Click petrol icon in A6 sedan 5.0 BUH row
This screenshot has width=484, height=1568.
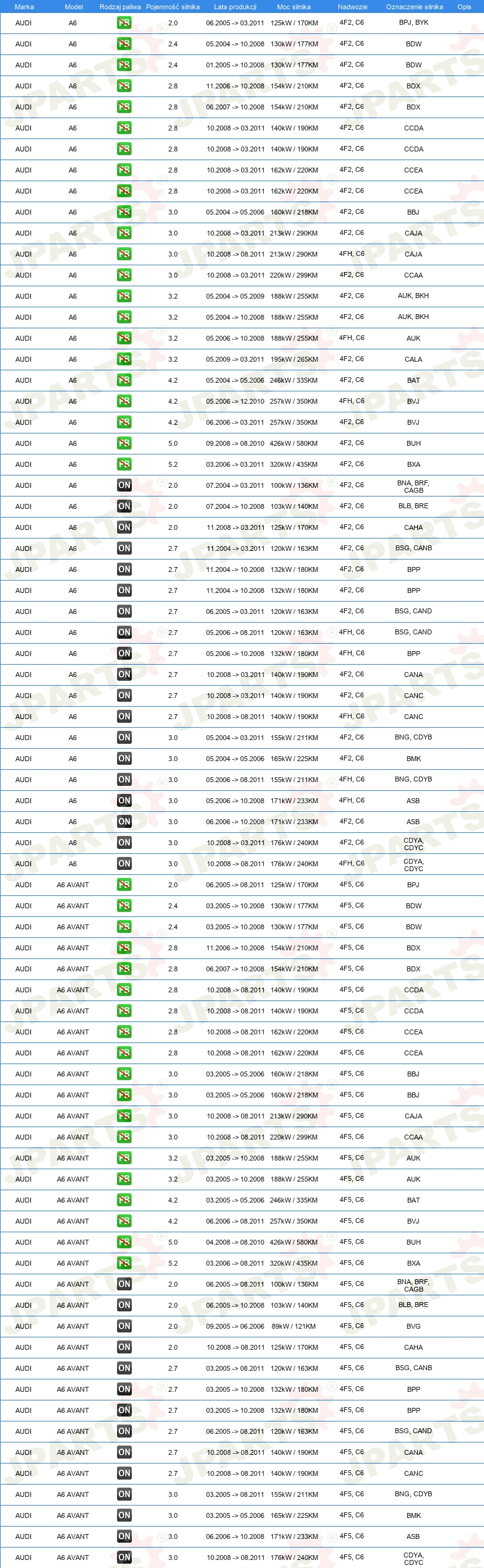(x=124, y=443)
